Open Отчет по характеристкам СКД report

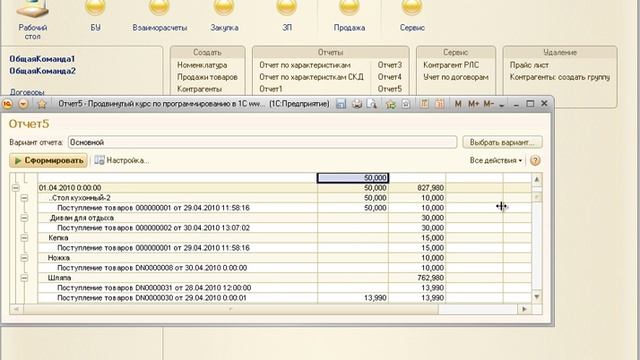click(311, 77)
